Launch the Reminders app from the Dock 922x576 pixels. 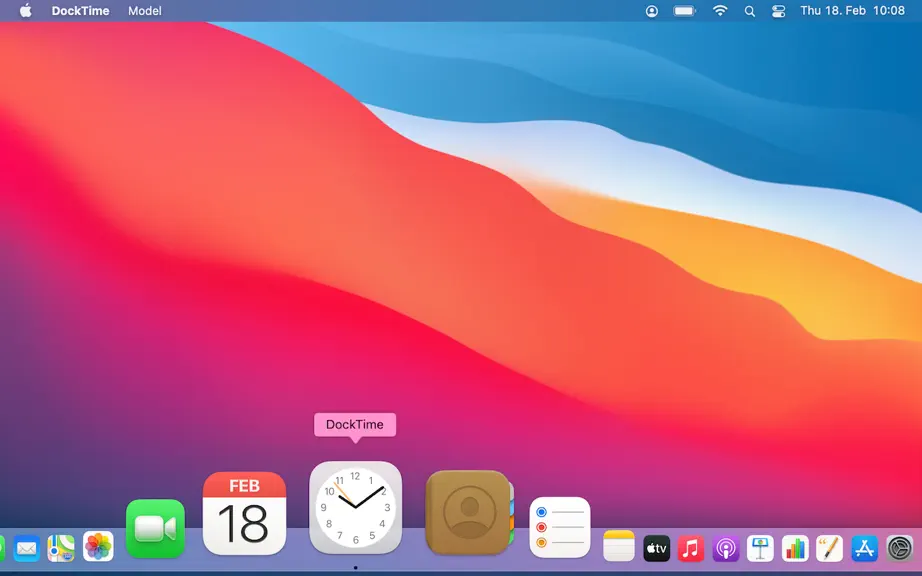560,527
